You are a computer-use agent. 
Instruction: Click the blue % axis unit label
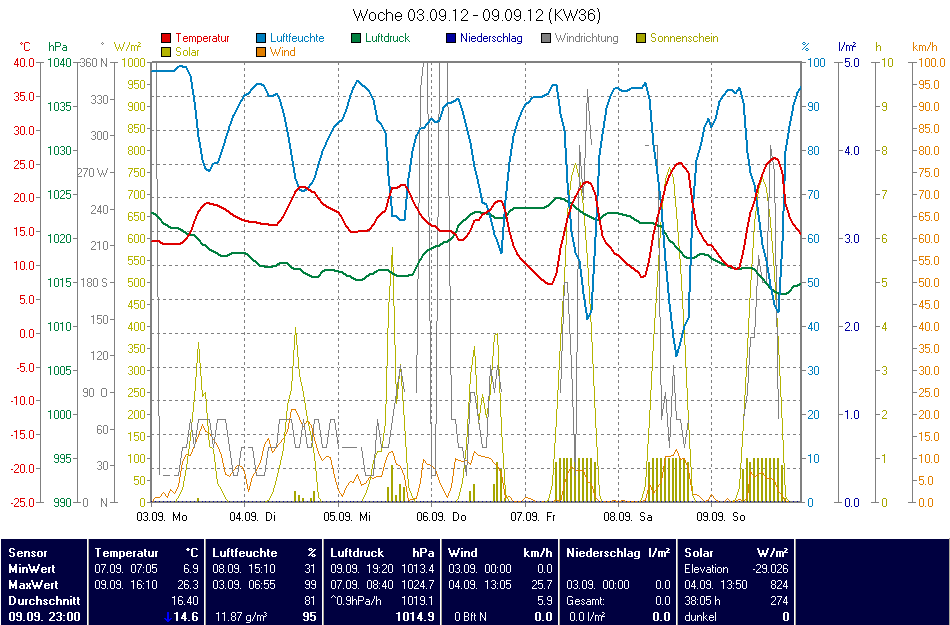pos(805,47)
